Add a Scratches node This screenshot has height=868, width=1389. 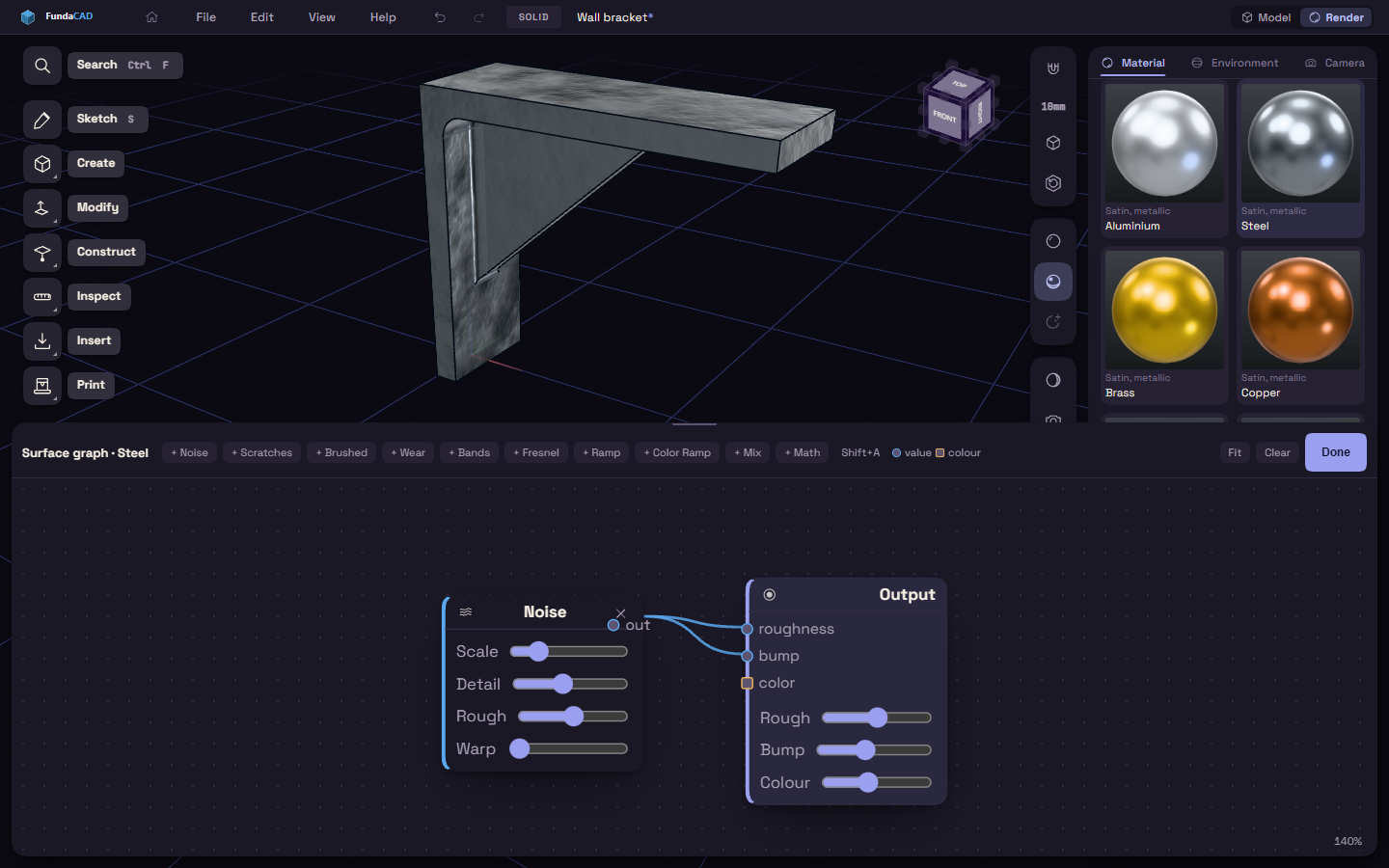tap(261, 452)
